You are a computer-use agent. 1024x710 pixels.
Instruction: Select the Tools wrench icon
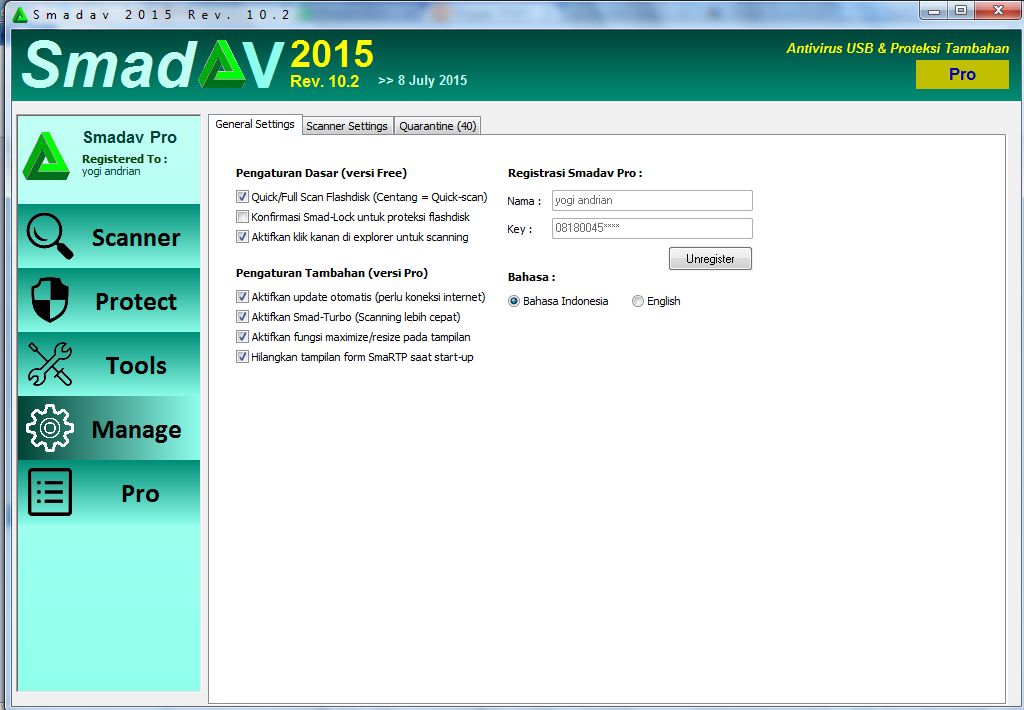click(x=50, y=364)
